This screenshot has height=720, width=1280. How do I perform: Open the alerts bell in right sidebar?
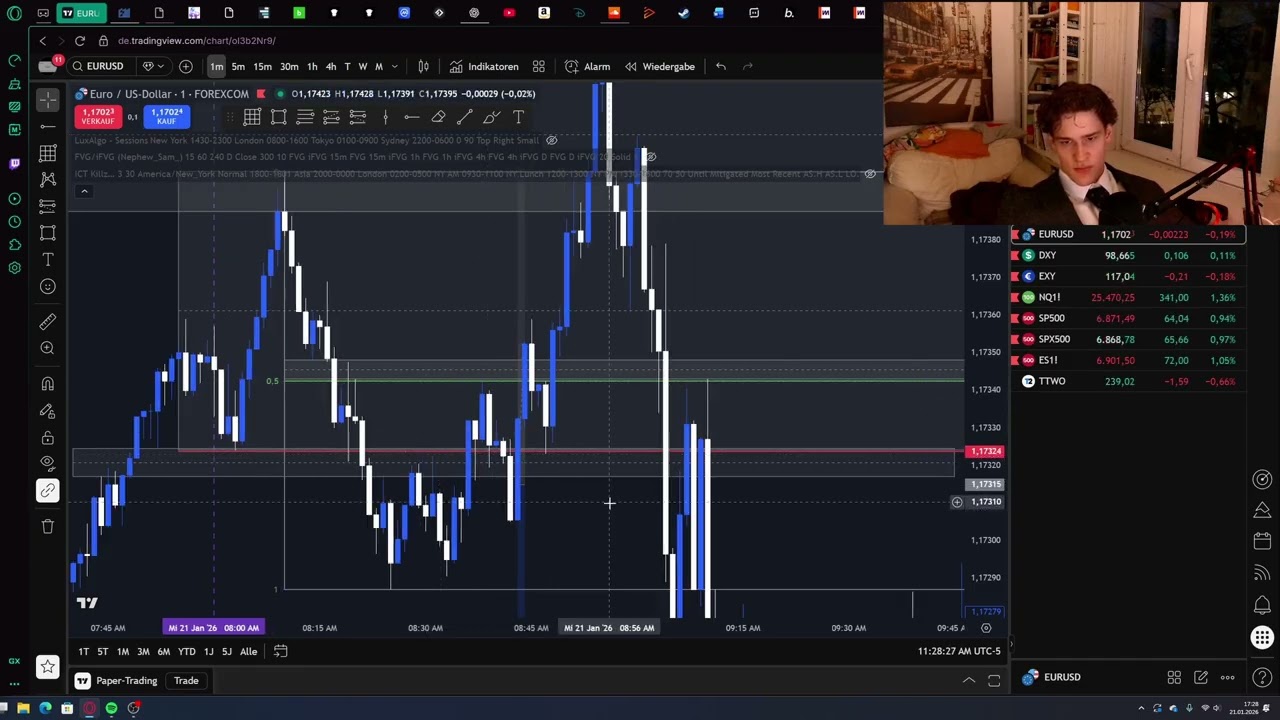coord(1262,606)
